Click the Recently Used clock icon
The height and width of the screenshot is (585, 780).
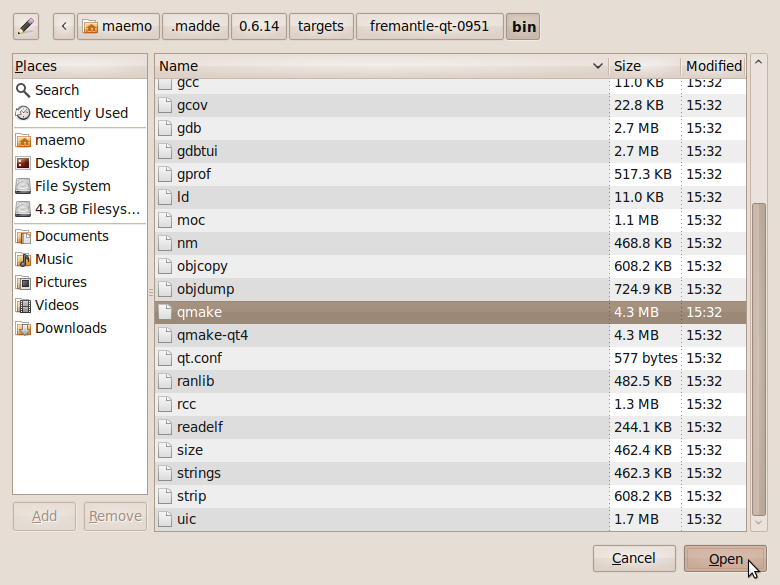(23, 113)
